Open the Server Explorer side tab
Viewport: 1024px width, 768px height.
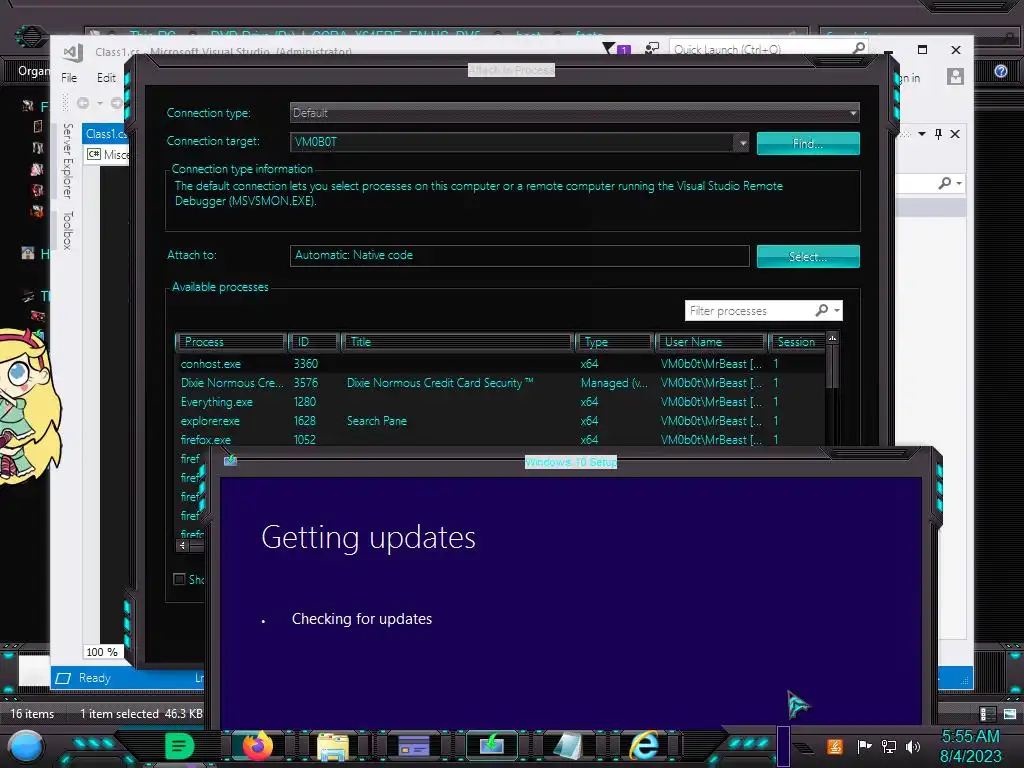pyautogui.click(x=67, y=161)
